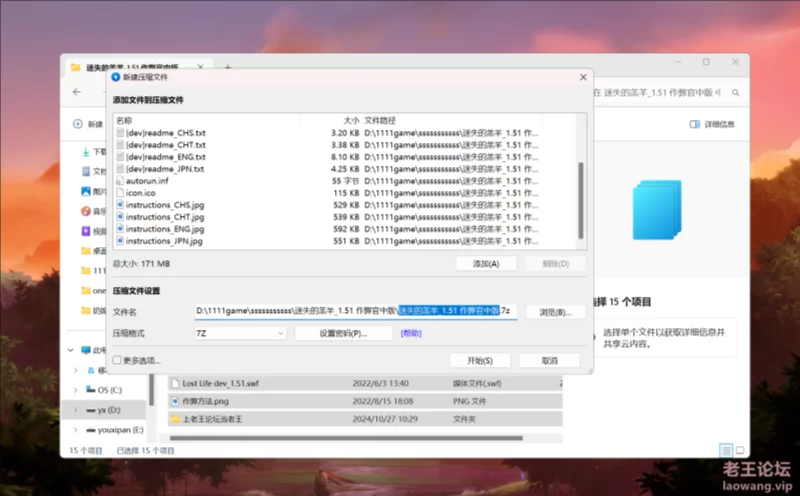Click the autorun.inf file icon

[x=121, y=181]
